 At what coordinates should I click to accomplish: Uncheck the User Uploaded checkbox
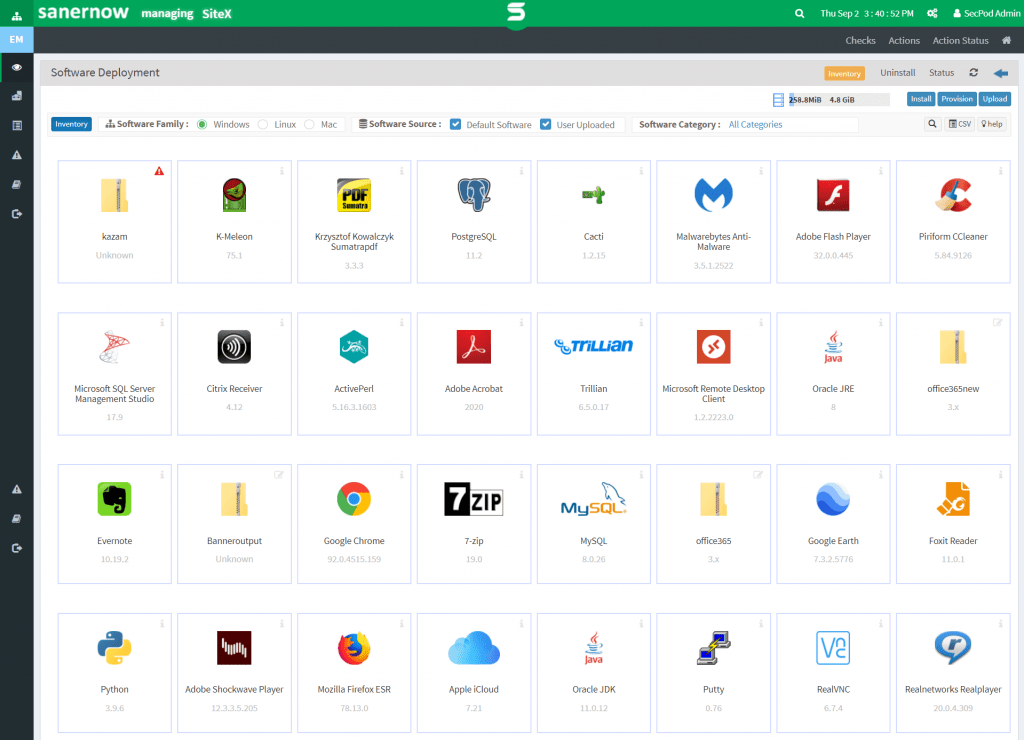546,124
